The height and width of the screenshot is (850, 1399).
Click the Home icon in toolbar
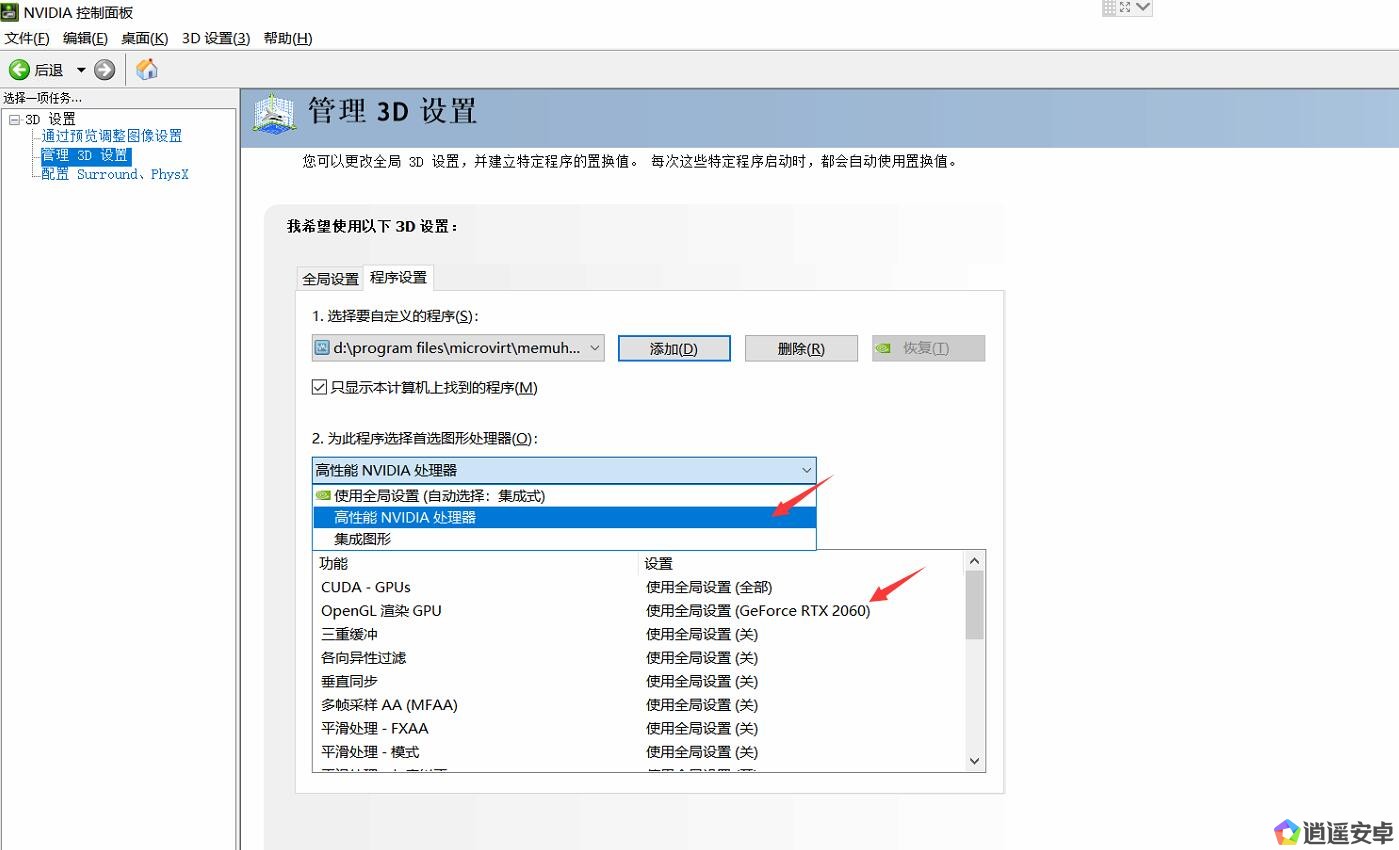(x=147, y=69)
